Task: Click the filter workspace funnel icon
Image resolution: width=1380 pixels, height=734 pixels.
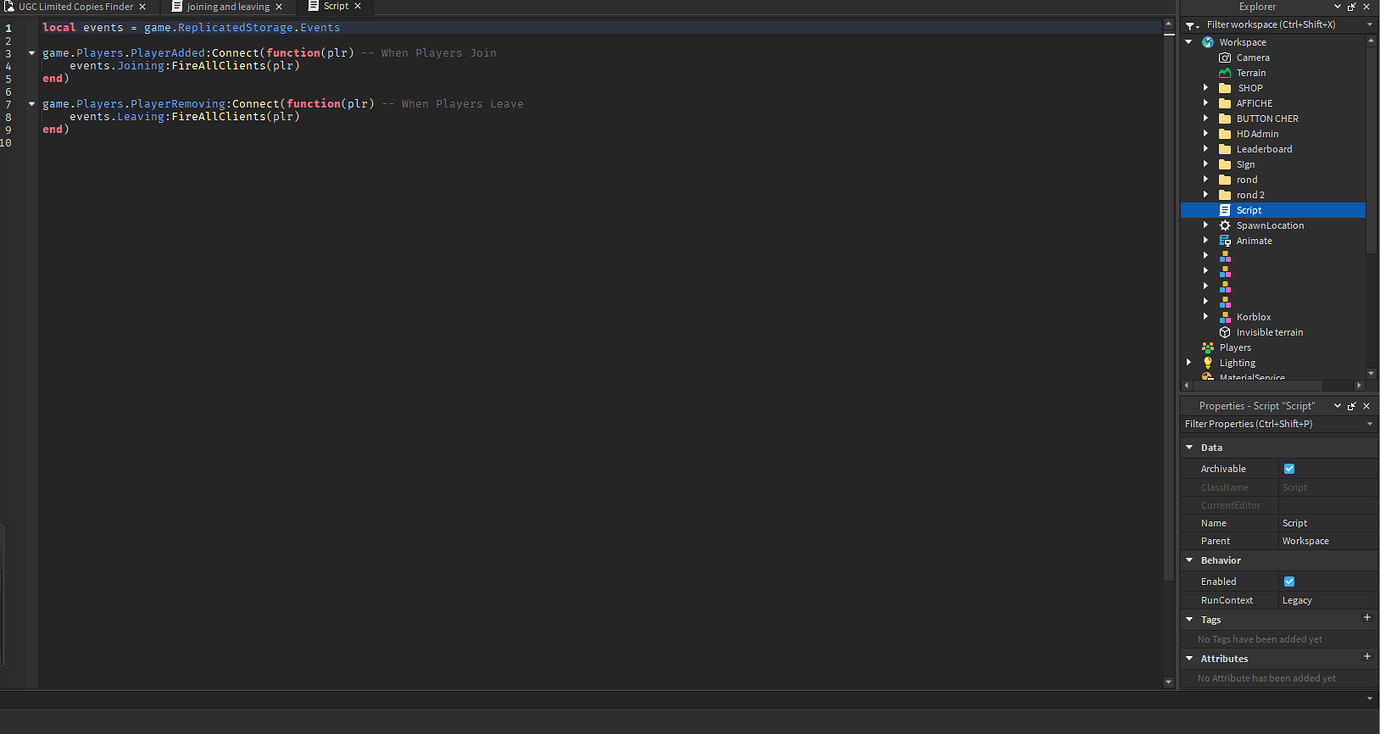Action: [x=1190, y=24]
